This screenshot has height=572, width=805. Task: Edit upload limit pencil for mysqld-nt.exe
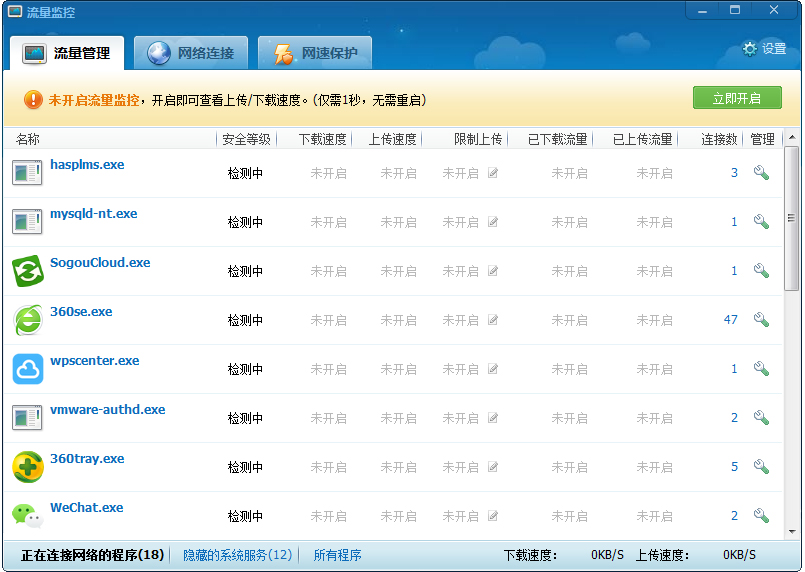point(493,222)
